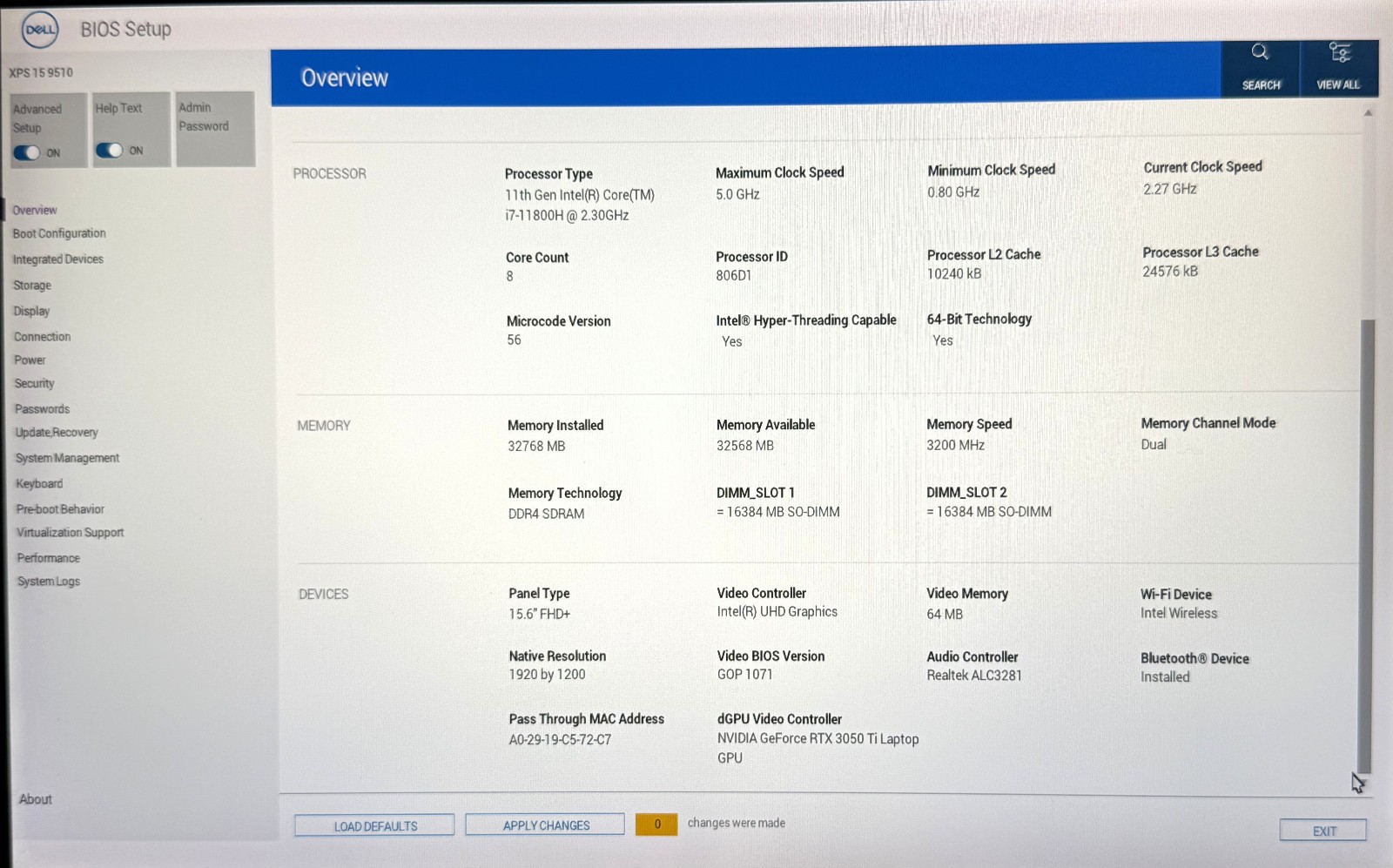Click the MAC address A0-29-19-C5-72-C7
Screen dimensions: 1393x868
pyautogui.click(x=560, y=739)
